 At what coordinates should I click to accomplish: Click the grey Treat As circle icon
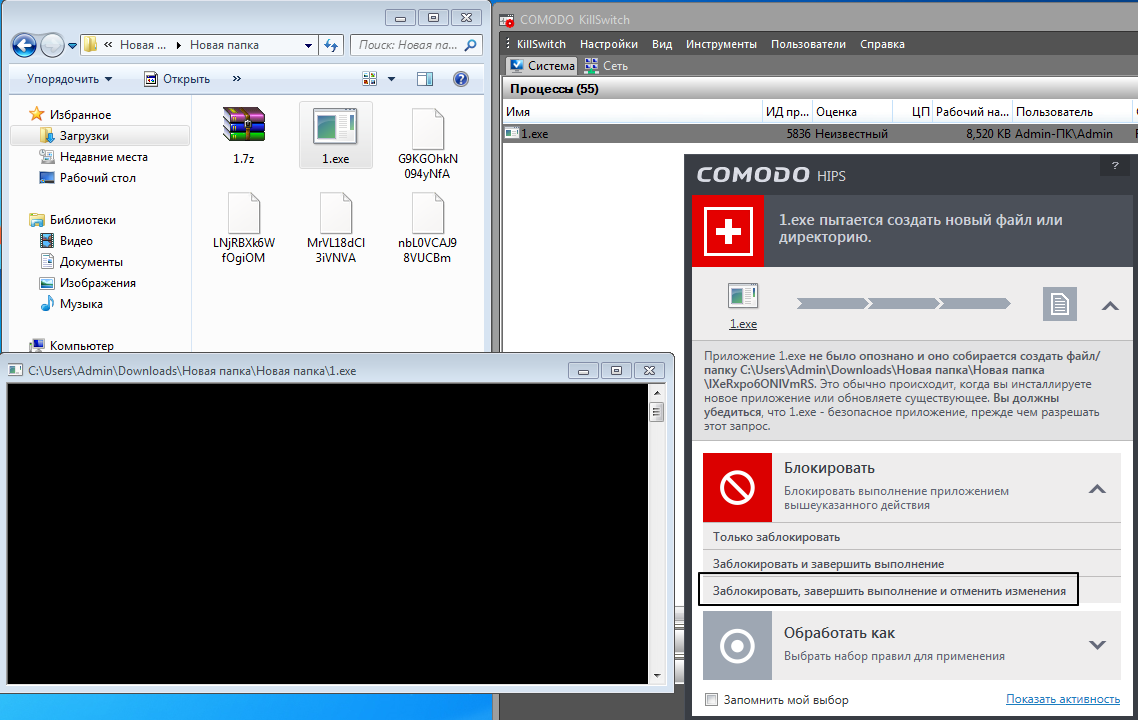point(737,645)
